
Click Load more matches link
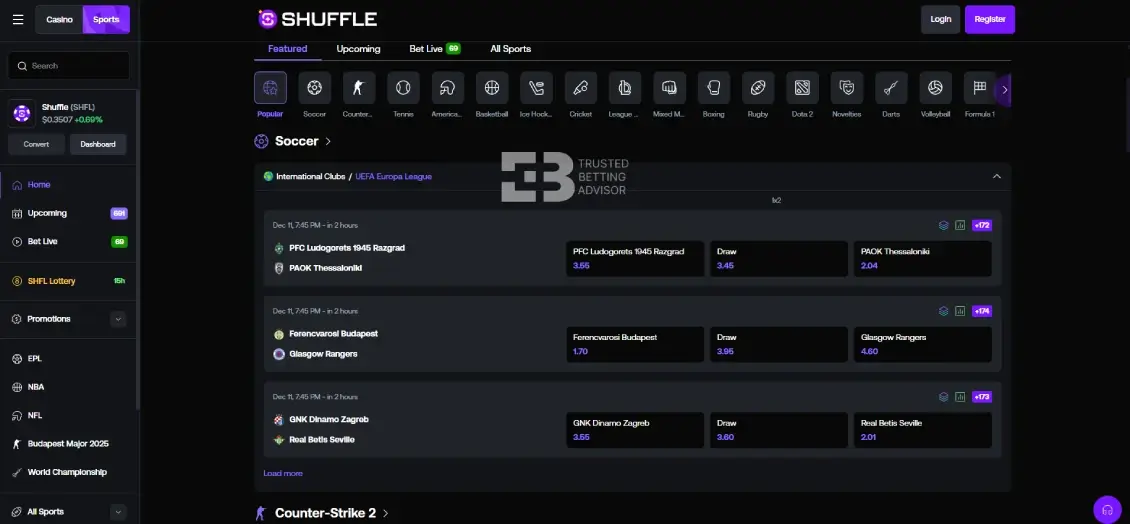(283, 473)
